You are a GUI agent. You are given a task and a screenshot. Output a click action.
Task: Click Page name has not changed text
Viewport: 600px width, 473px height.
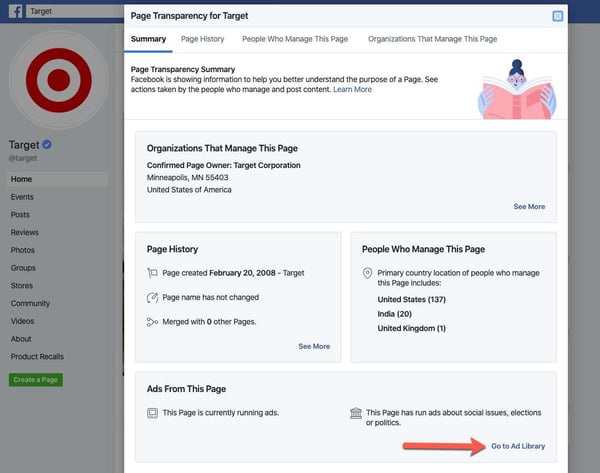(x=210, y=297)
